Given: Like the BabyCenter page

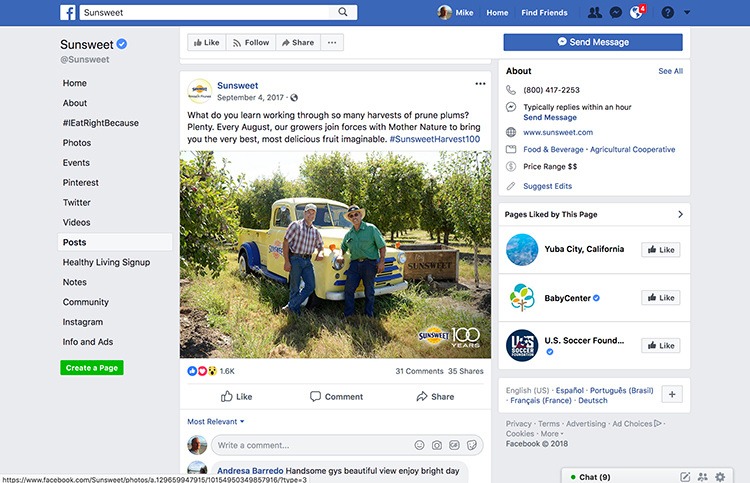Looking at the screenshot, I should tap(661, 297).
